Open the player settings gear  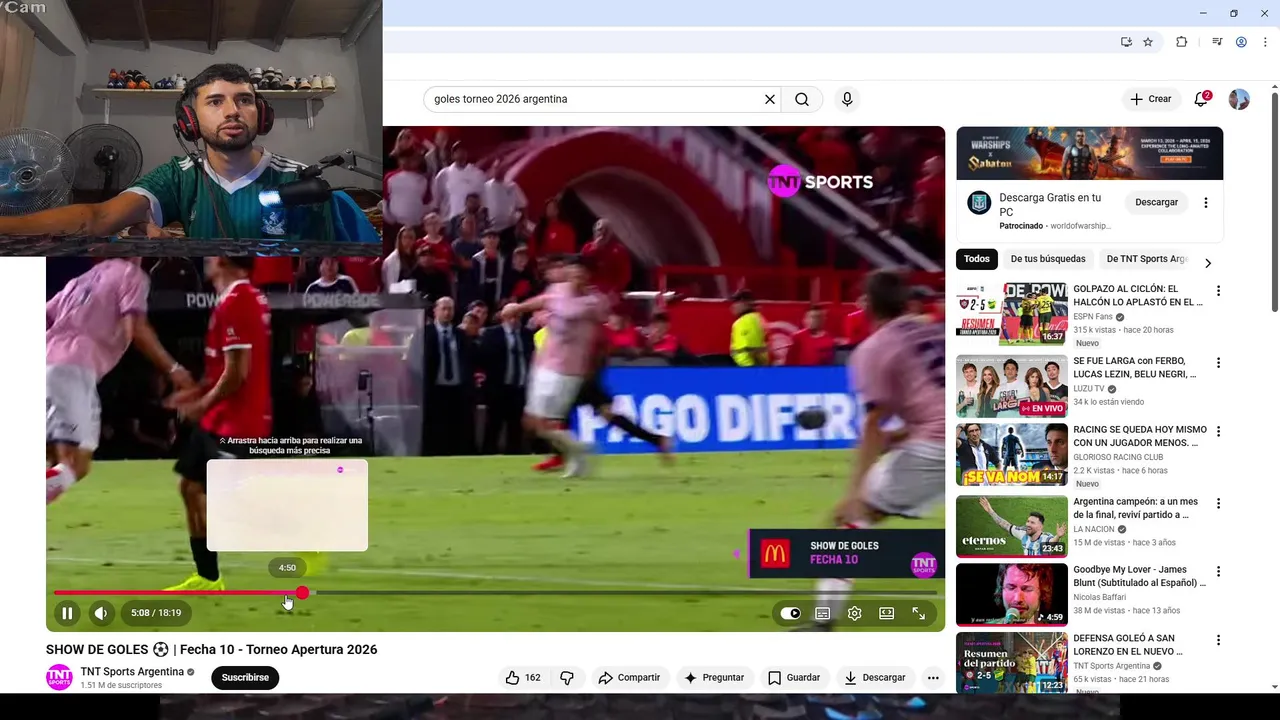(x=854, y=613)
